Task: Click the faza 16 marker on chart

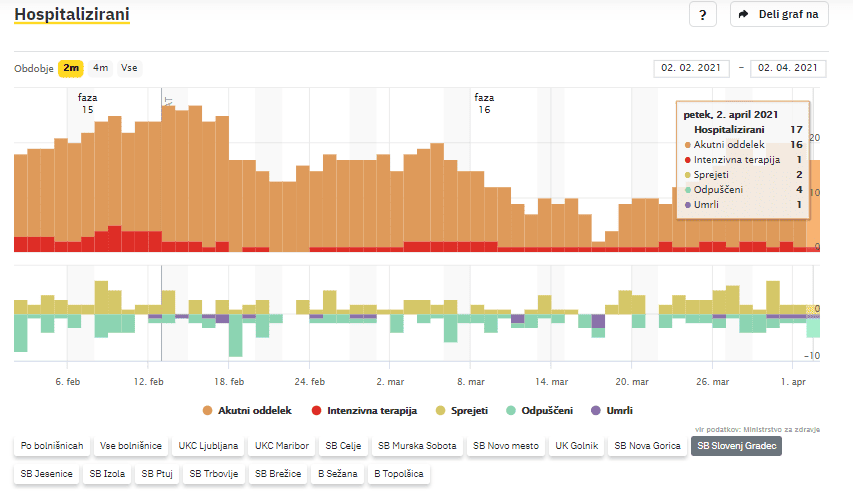Action: click(x=484, y=103)
